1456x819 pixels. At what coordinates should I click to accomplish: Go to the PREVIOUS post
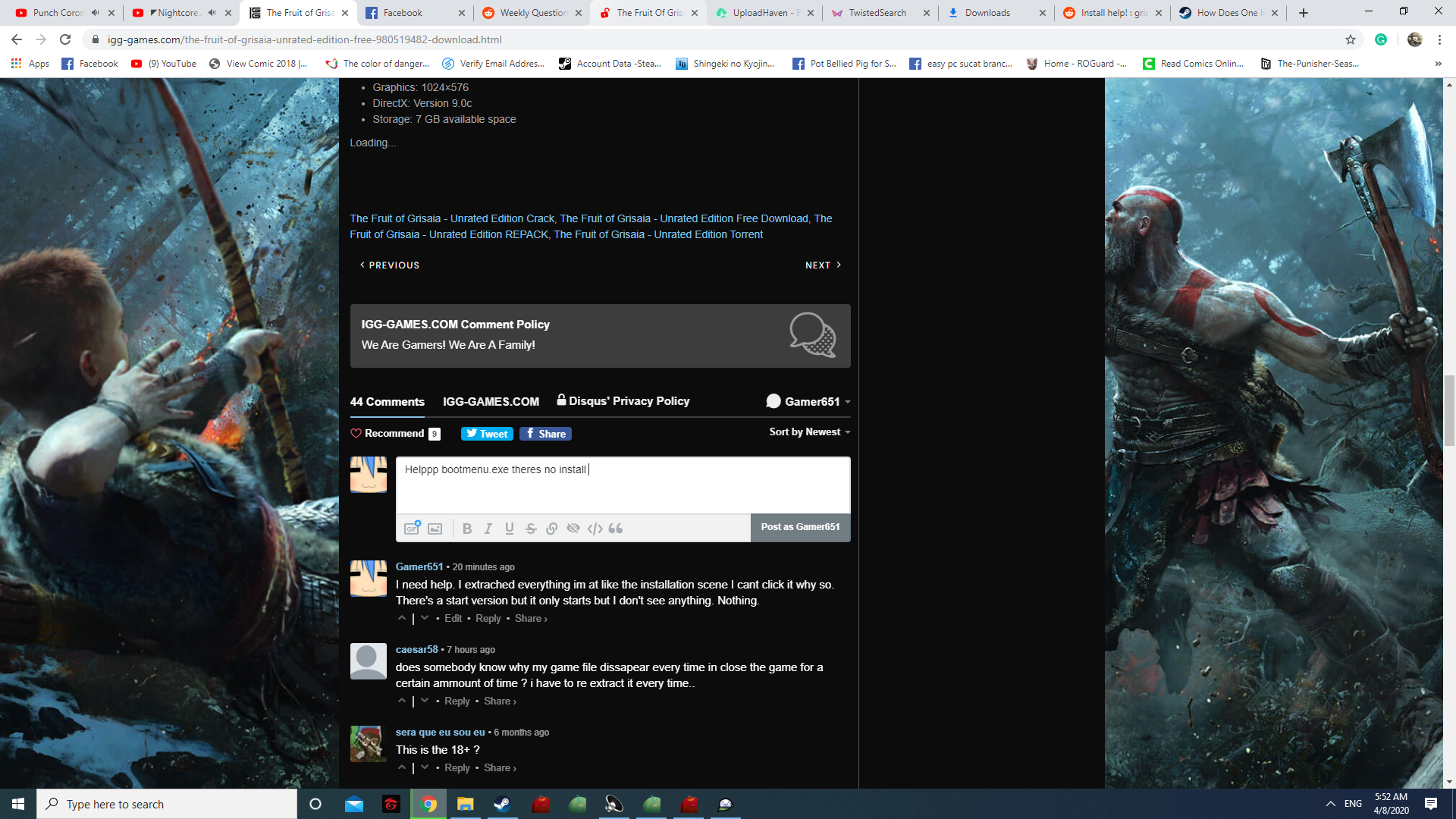pyautogui.click(x=390, y=265)
